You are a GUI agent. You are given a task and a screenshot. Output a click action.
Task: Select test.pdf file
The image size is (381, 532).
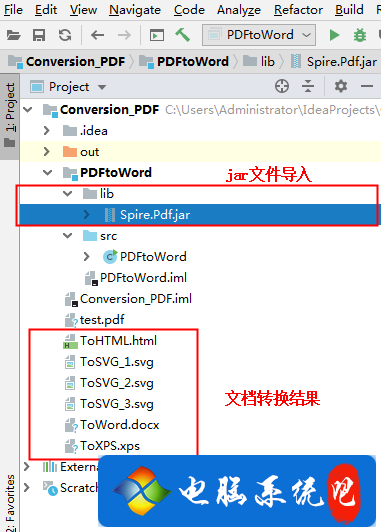coord(102,320)
